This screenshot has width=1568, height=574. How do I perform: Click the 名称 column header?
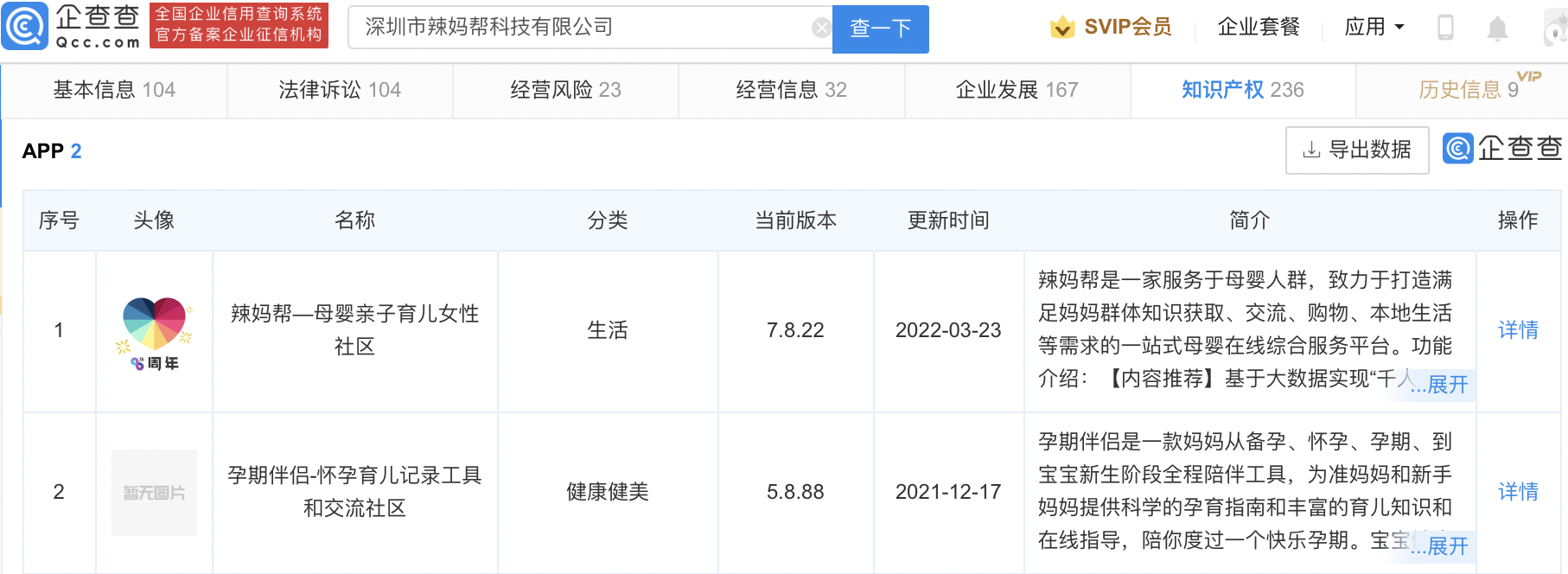point(355,220)
